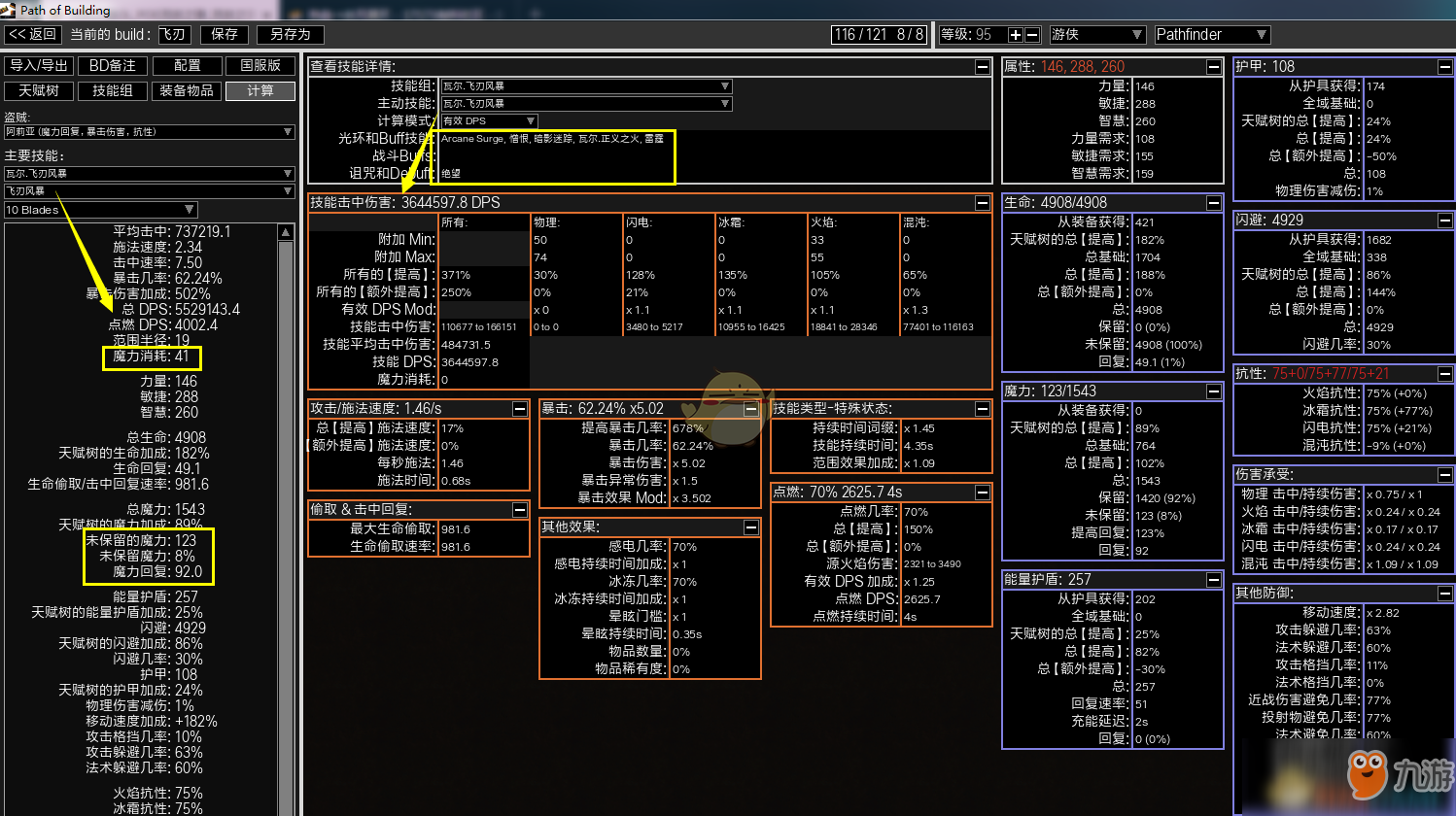Collapse the 生命 life panel
Screen dimensions: 1456x816
pos(1214,202)
